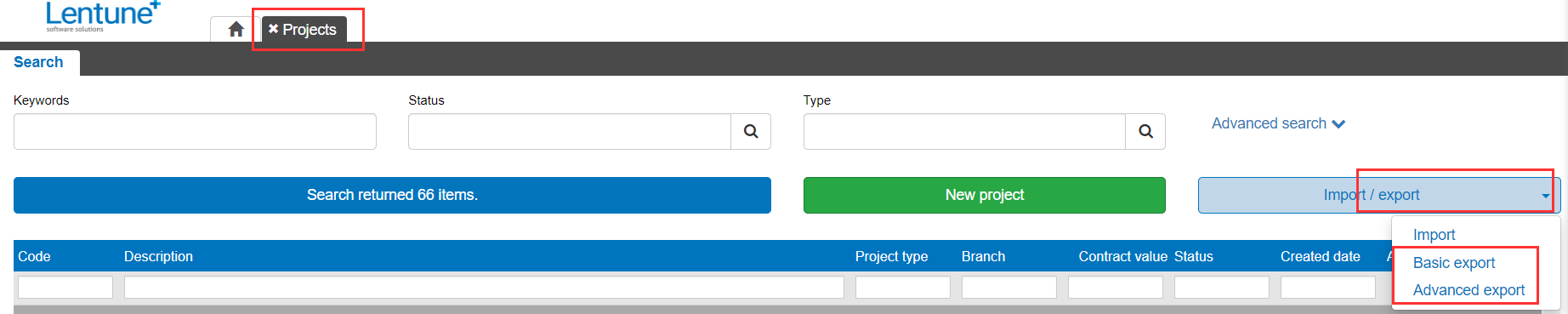Click the Status field magnifier icon
The image size is (1568, 314).
(751, 131)
